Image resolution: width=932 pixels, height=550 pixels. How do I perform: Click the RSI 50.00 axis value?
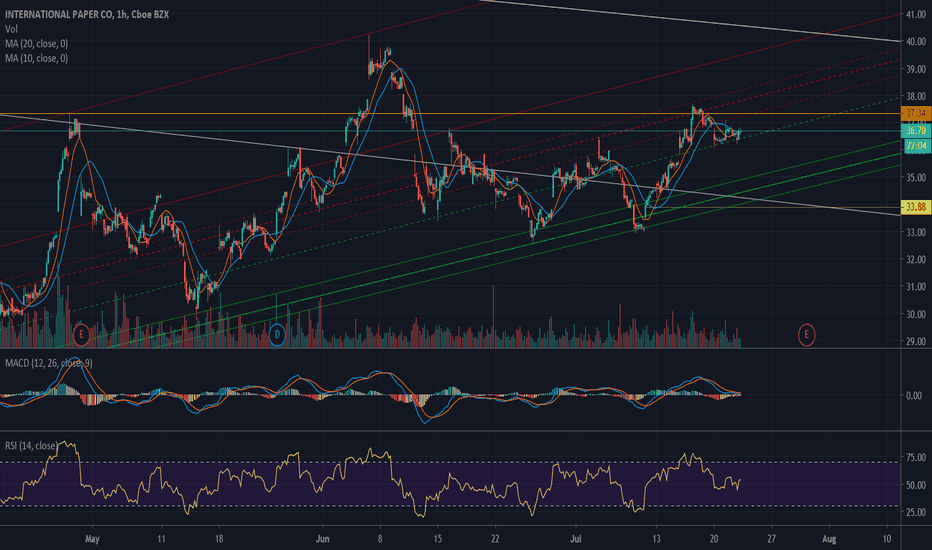coord(916,485)
